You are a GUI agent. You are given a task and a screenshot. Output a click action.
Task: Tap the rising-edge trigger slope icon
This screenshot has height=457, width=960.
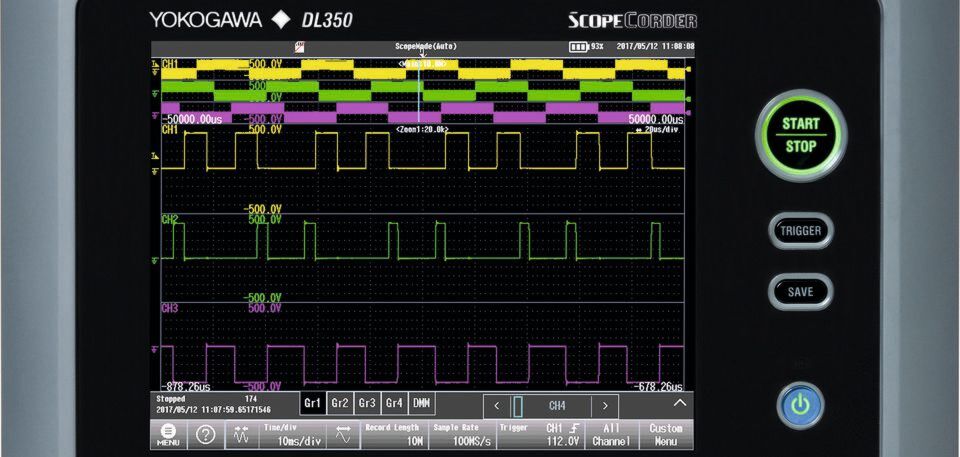pos(575,428)
